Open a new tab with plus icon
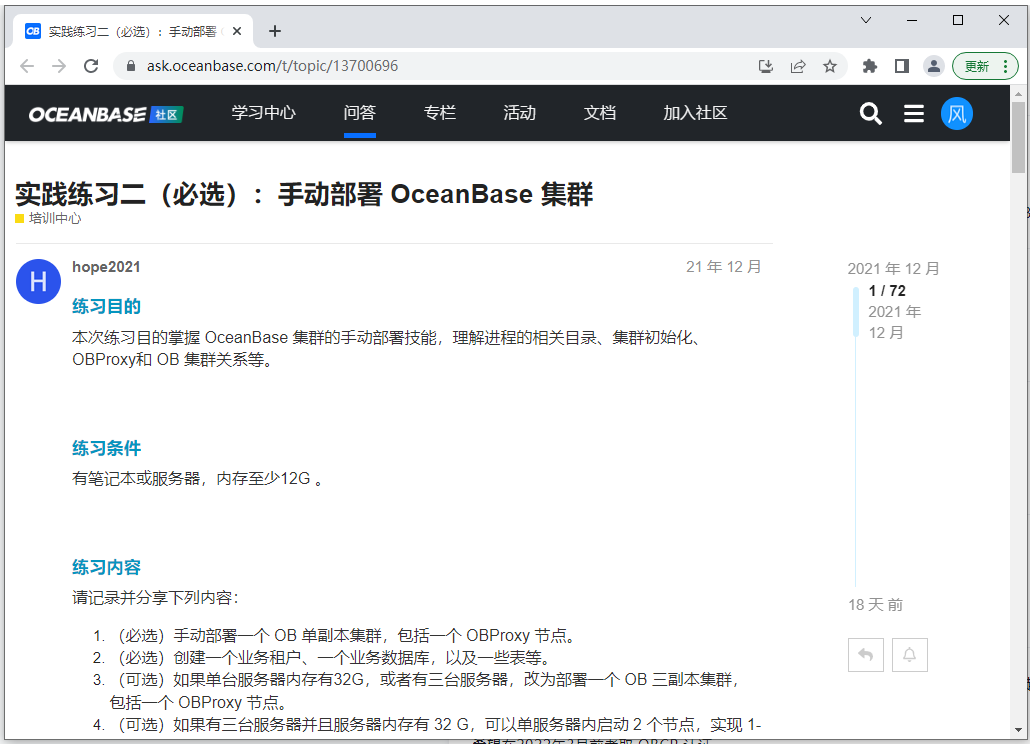The image size is (1030, 744). pyautogui.click(x=275, y=31)
